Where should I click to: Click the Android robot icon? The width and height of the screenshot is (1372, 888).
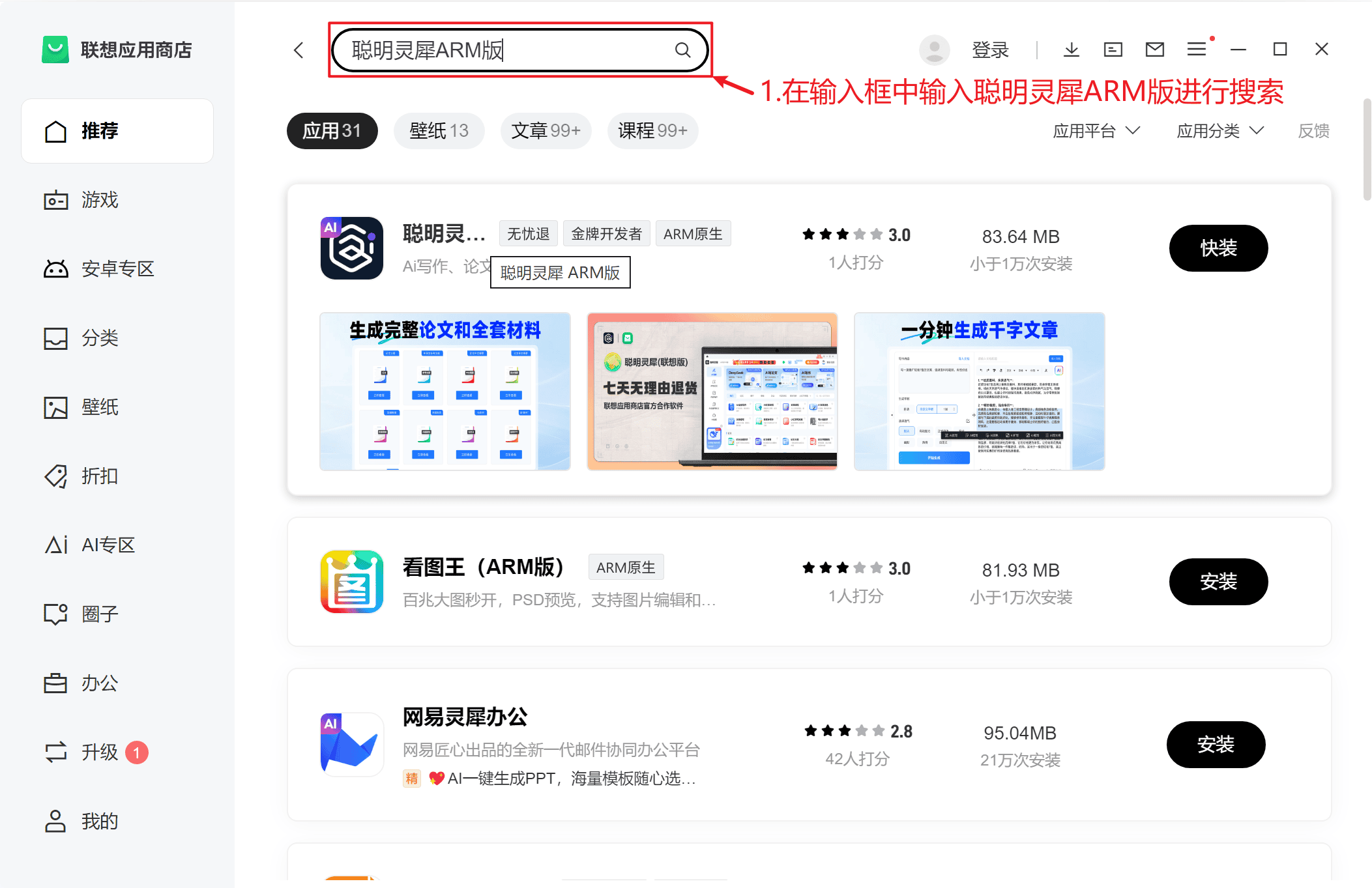[55, 269]
